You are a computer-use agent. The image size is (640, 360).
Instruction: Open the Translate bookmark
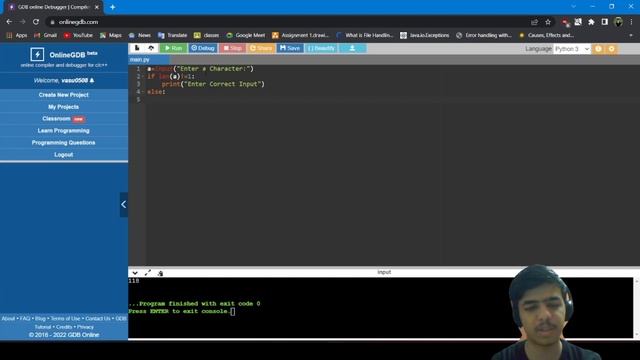(172, 36)
